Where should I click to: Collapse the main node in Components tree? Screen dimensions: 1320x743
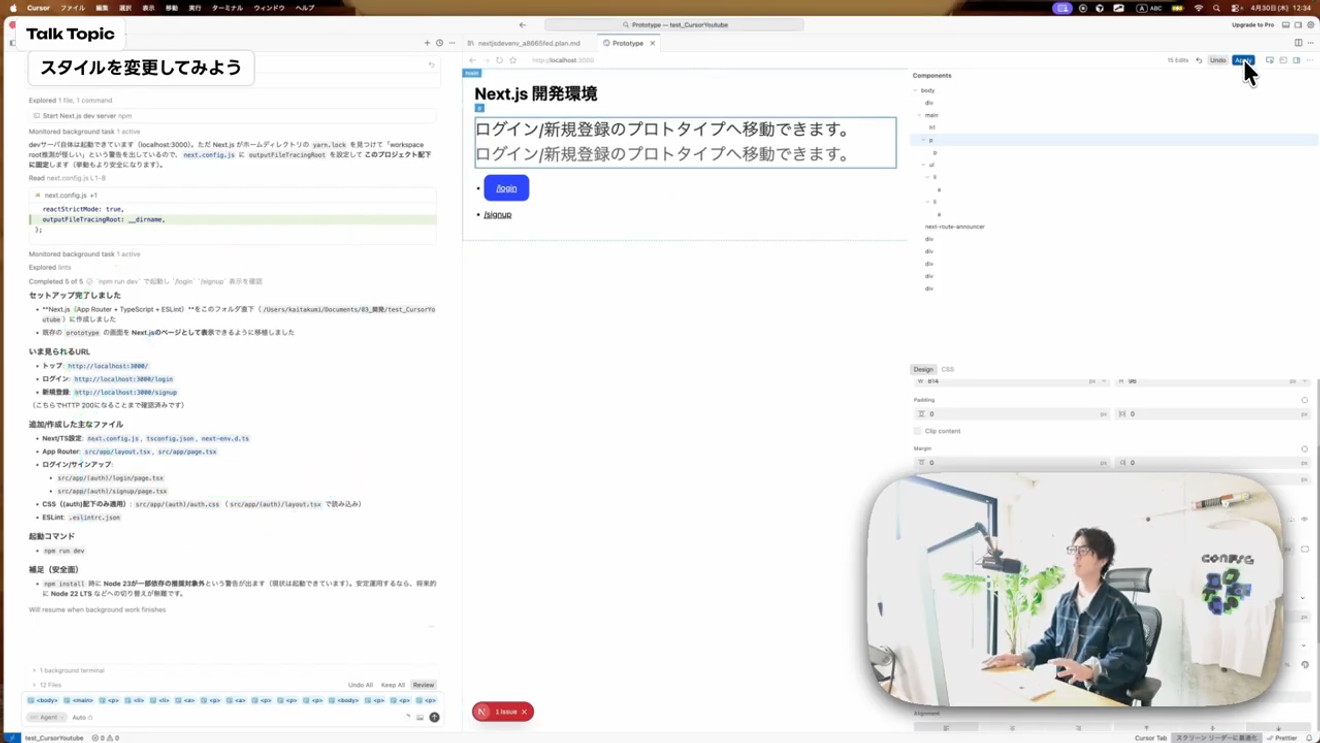920,115
